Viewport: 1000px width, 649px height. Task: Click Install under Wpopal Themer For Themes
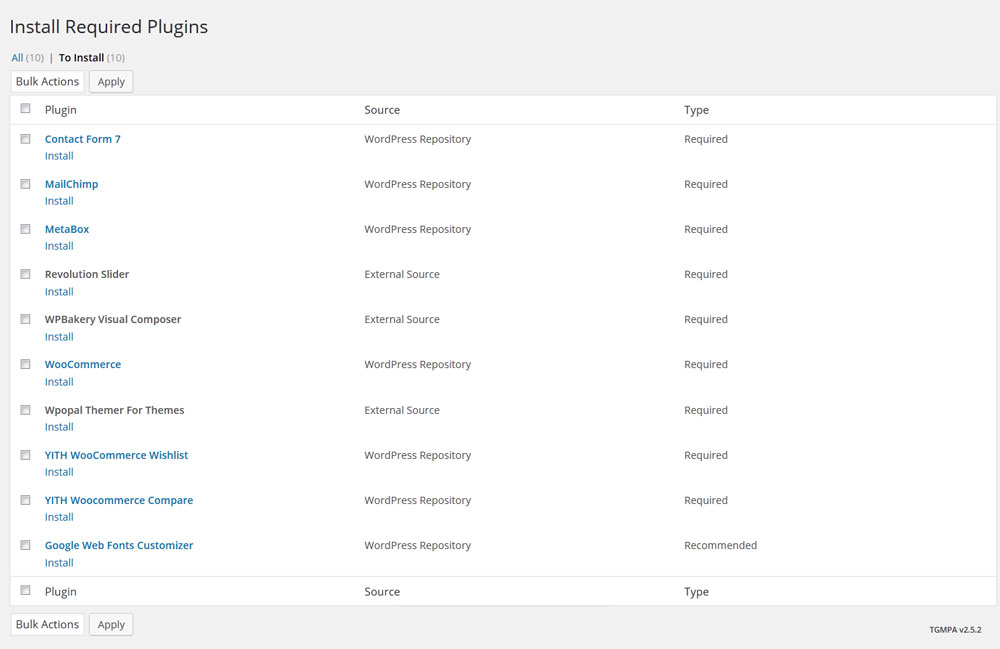pos(59,427)
